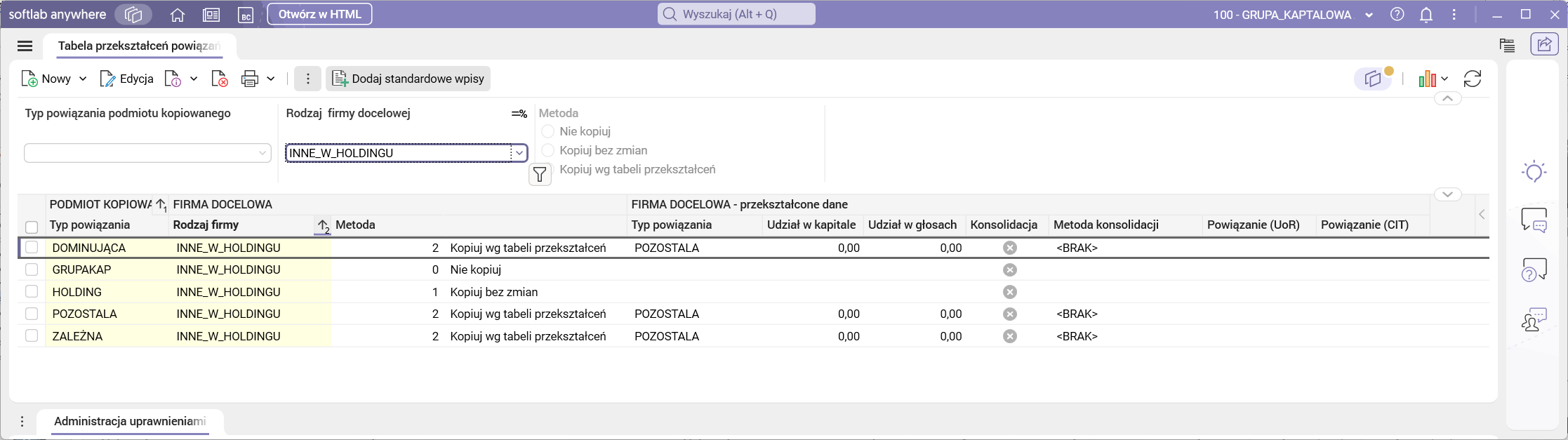Click the refresh icon
The image size is (1568, 440).
[x=1473, y=79]
